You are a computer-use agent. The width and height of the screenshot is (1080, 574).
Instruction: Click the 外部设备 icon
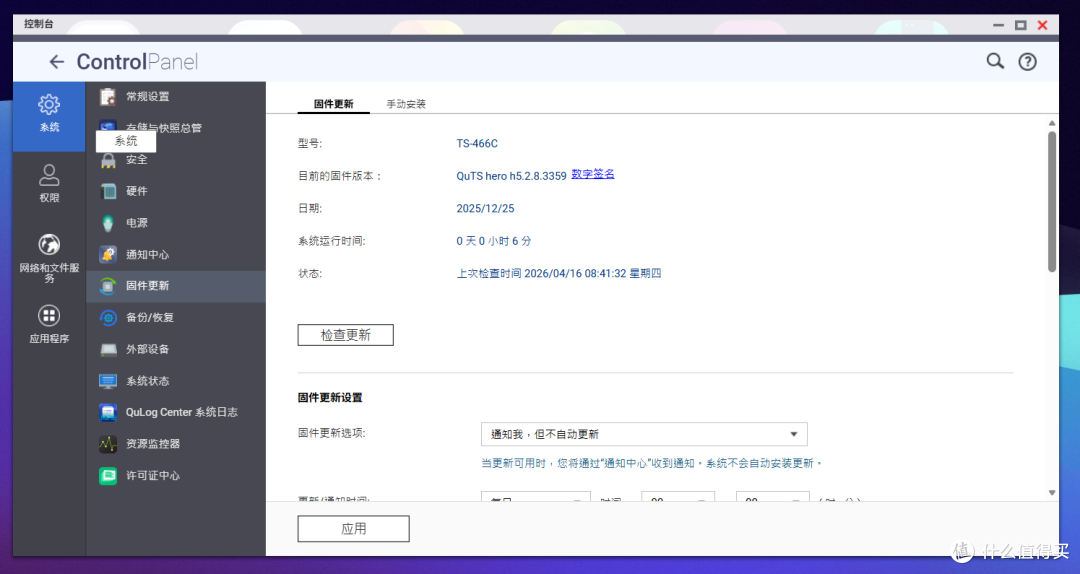tap(108, 349)
